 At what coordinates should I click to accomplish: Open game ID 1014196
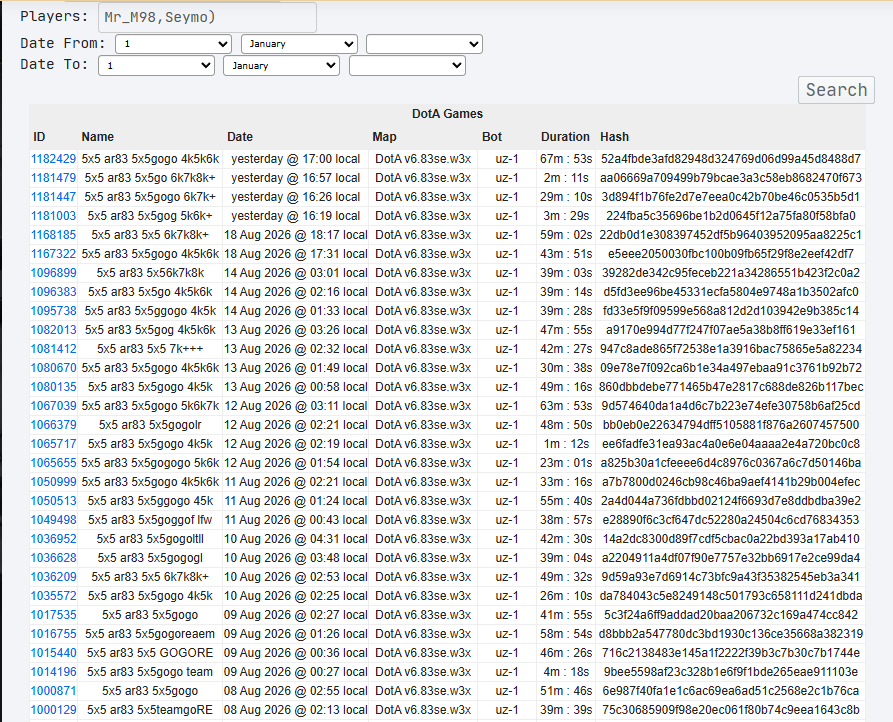54,672
